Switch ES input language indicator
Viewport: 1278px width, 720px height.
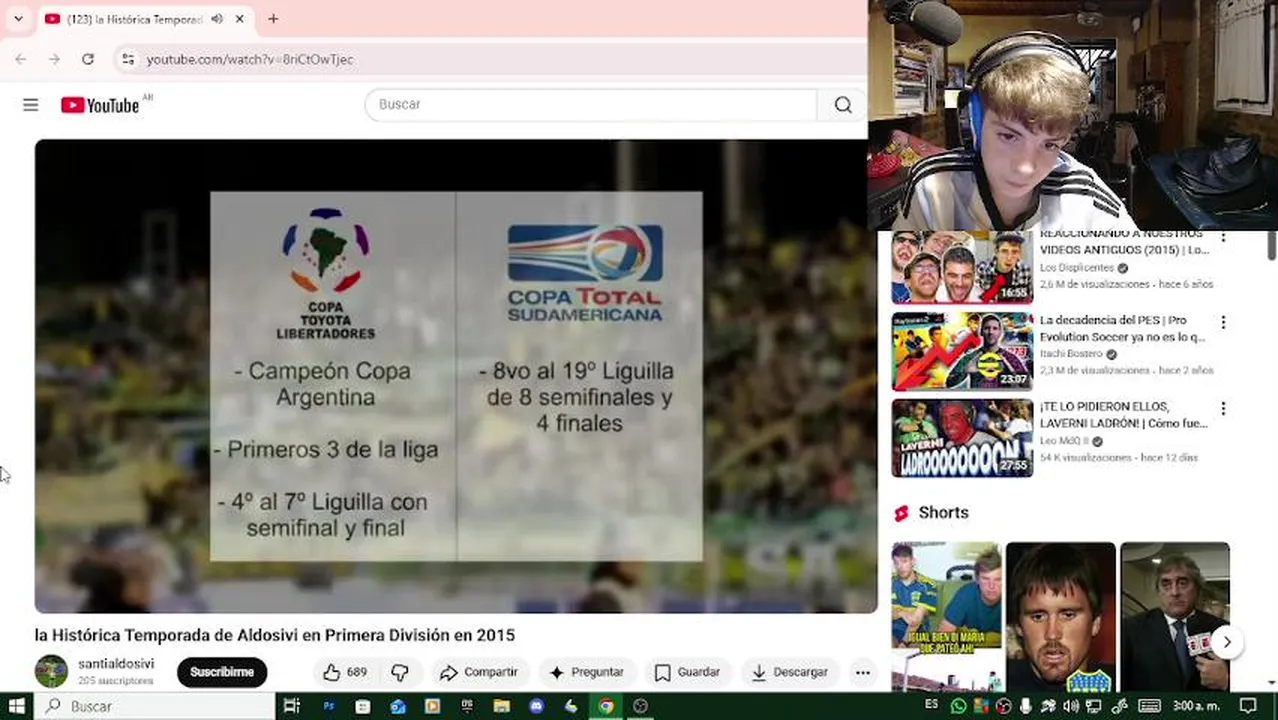(932, 705)
